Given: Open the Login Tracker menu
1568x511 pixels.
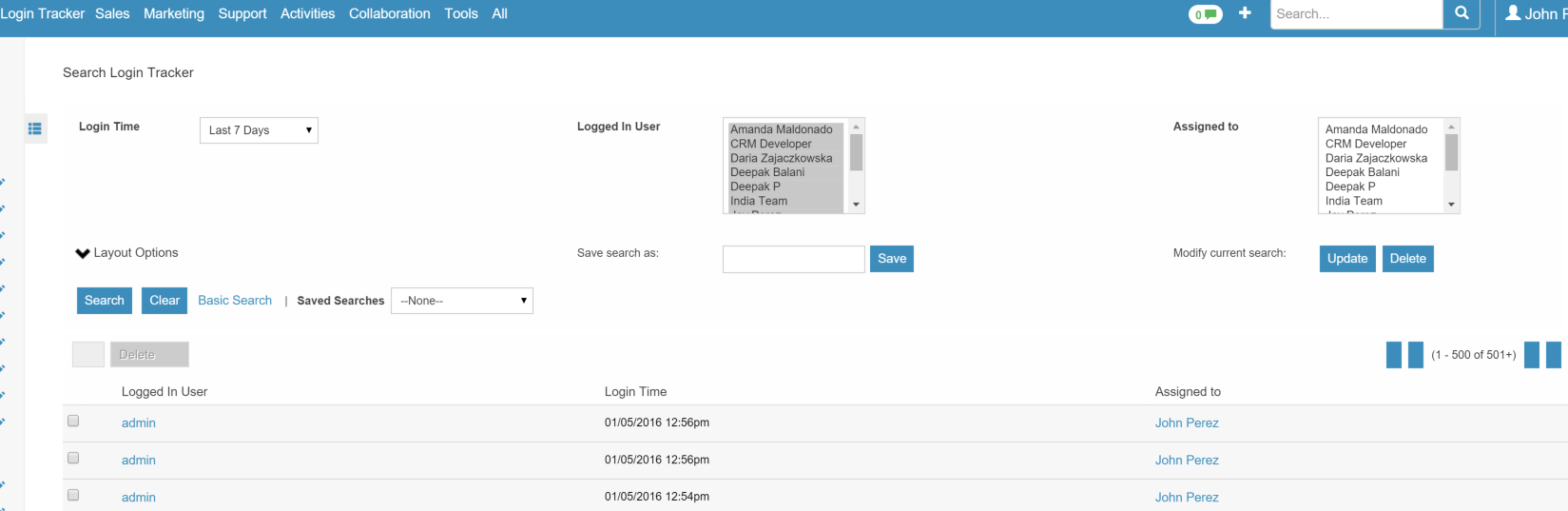Looking at the screenshot, I should point(42,14).
